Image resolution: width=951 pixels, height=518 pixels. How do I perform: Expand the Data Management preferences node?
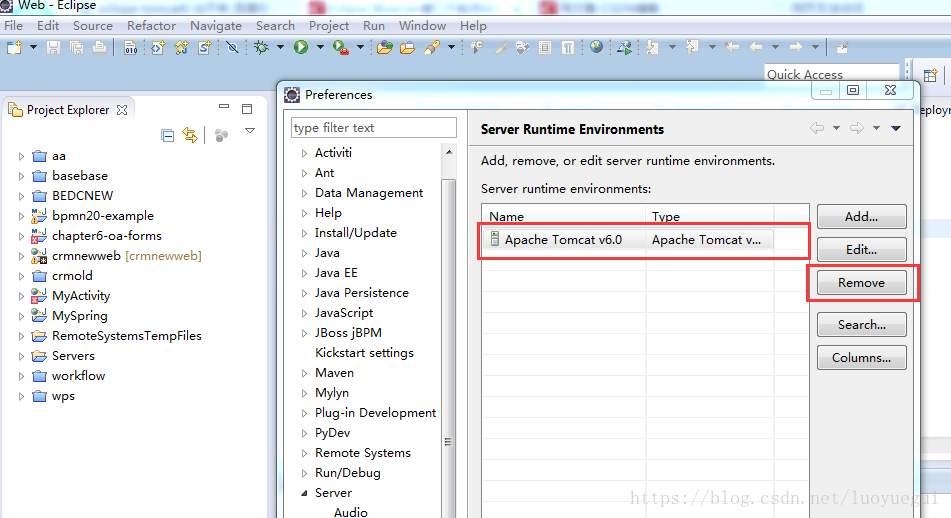[x=304, y=193]
